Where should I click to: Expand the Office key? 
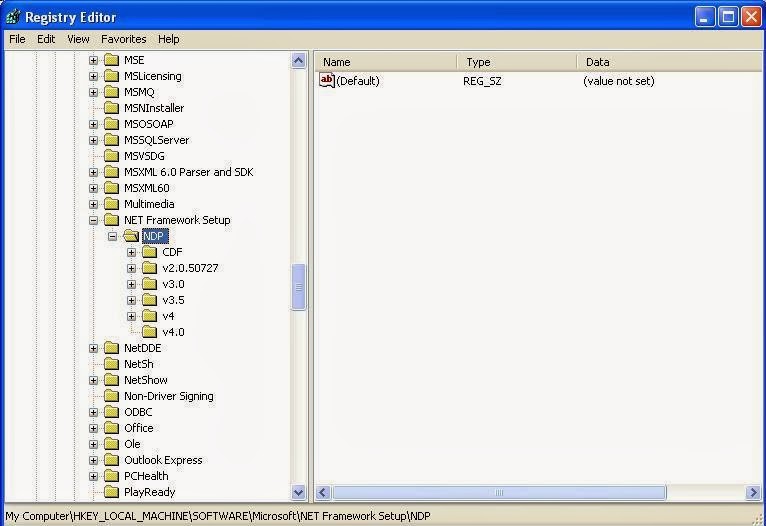click(93, 428)
